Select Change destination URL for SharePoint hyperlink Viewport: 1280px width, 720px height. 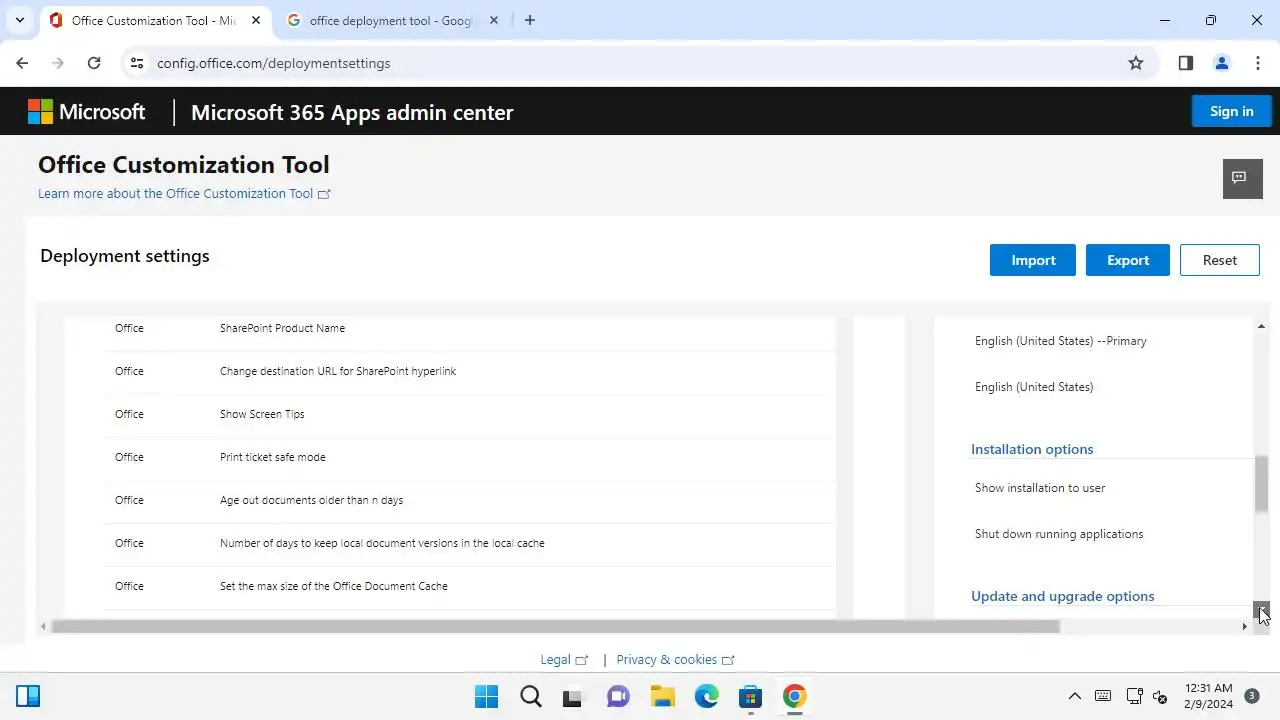pos(469,371)
